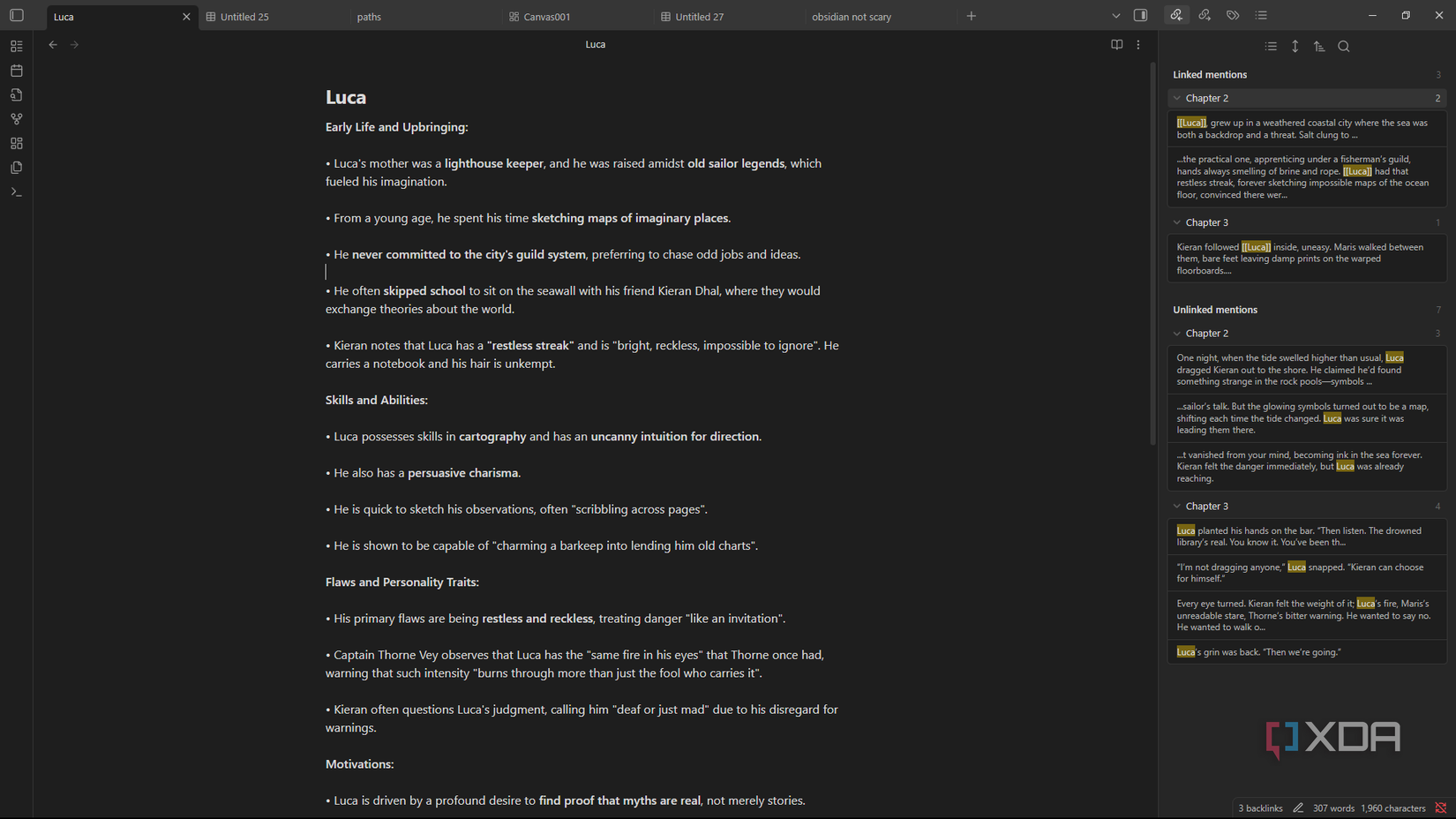The image size is (1456, 819).
Task: Toggle the right sidebar
Action: tap(1140, 15)
